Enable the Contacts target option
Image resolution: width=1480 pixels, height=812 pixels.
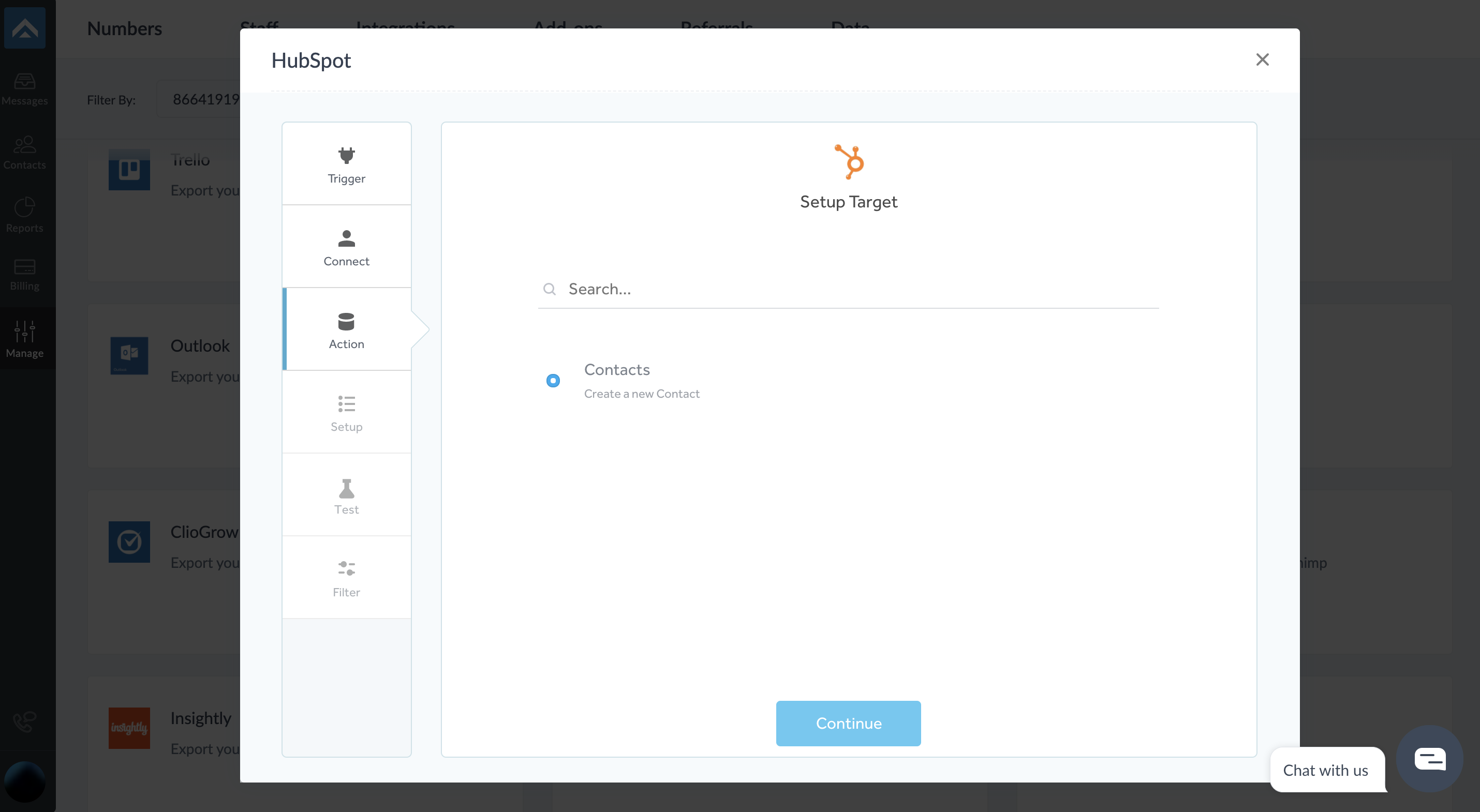point(553,380)
